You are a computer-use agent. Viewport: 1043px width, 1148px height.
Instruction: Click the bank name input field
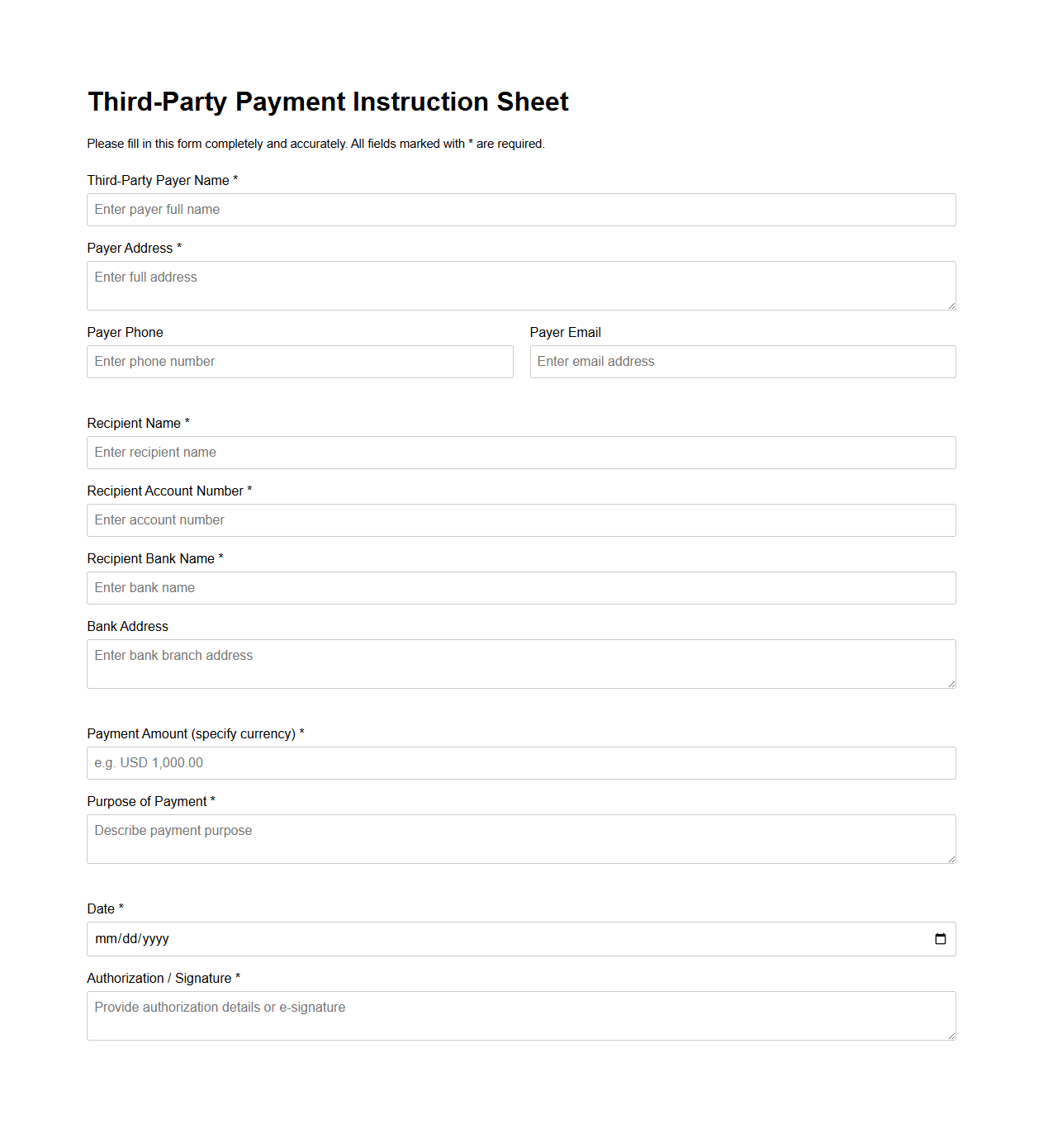(521, 587)
